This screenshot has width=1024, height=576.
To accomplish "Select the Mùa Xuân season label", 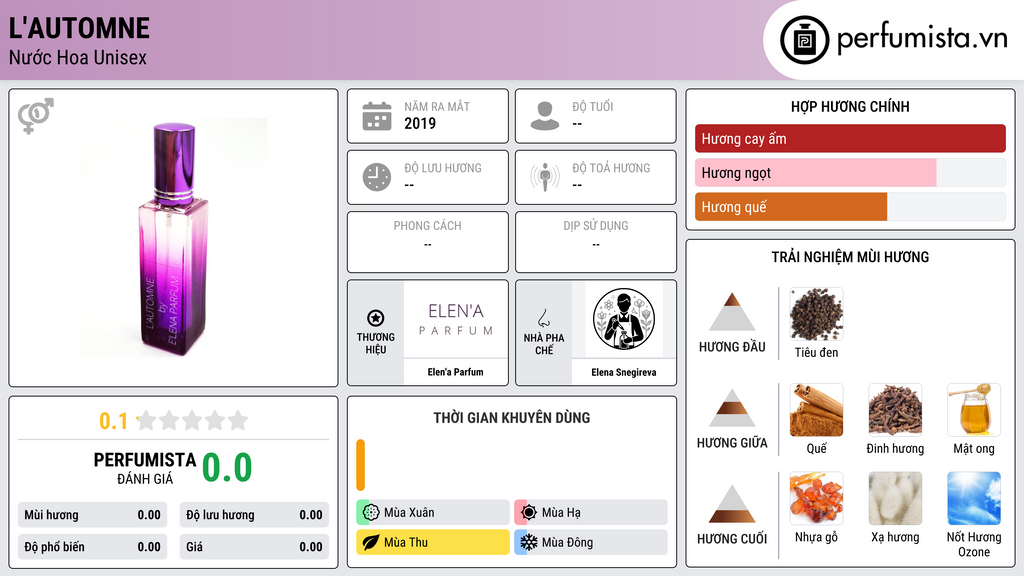I will coord(409,513).
